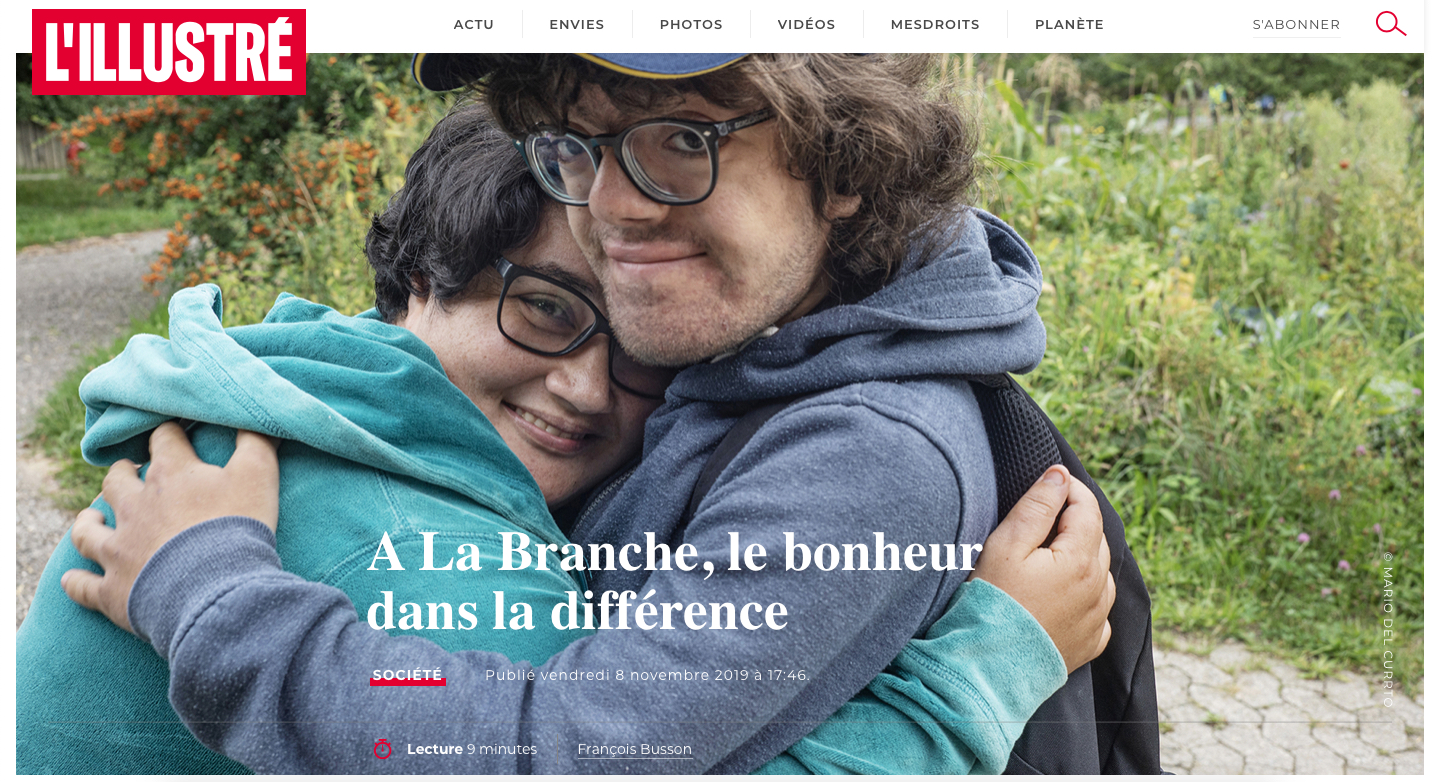Open the MESDROITS section

click(x=935, y=25)
